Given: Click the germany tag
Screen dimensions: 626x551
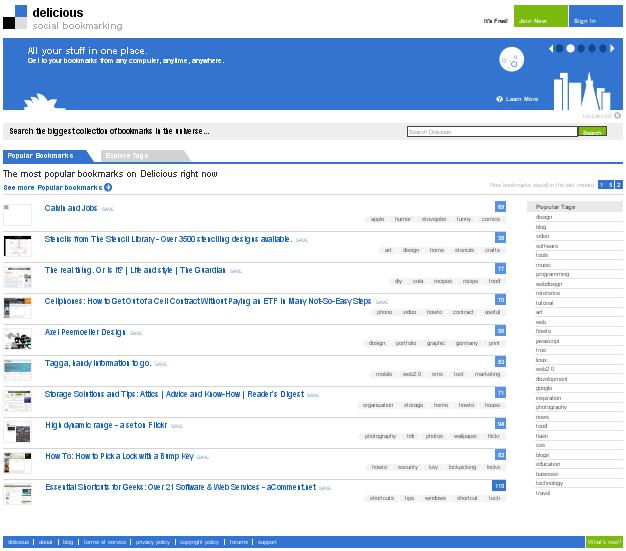Looking at the screenshot, I should pyautogui.click(x=467, y=343).
